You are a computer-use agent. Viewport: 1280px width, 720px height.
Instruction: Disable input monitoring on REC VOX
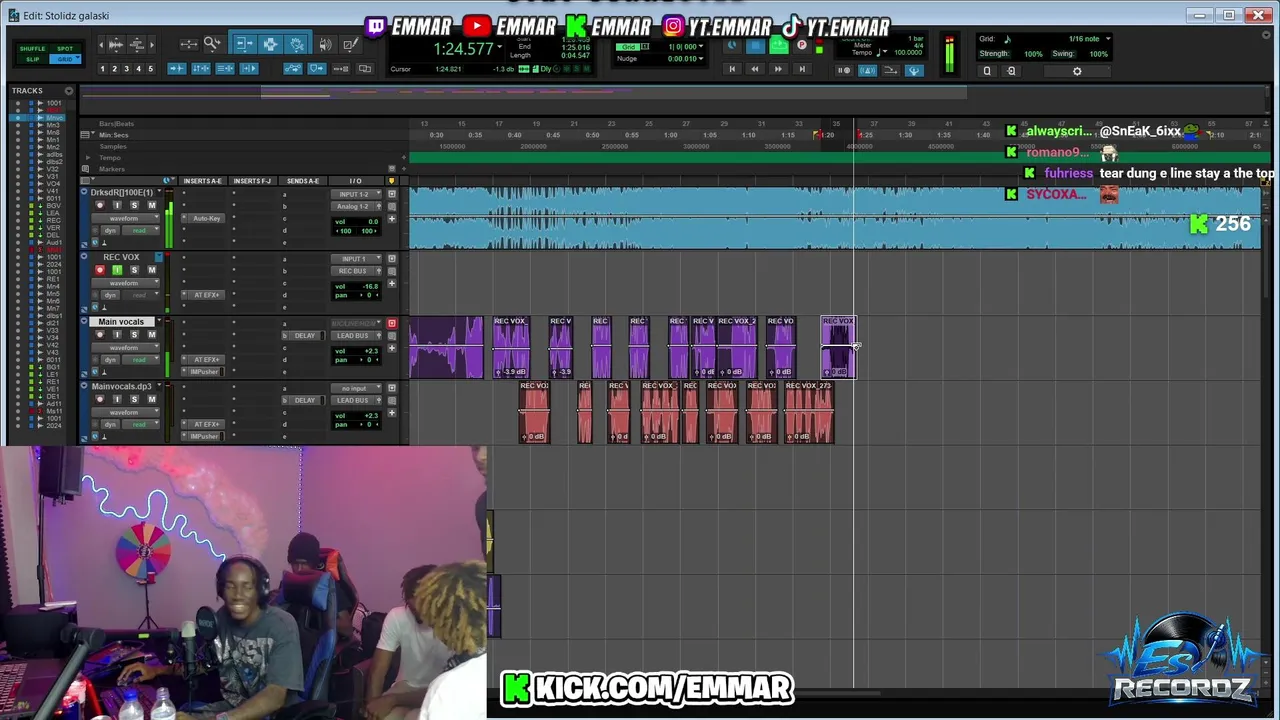click(x=117, y=270)
